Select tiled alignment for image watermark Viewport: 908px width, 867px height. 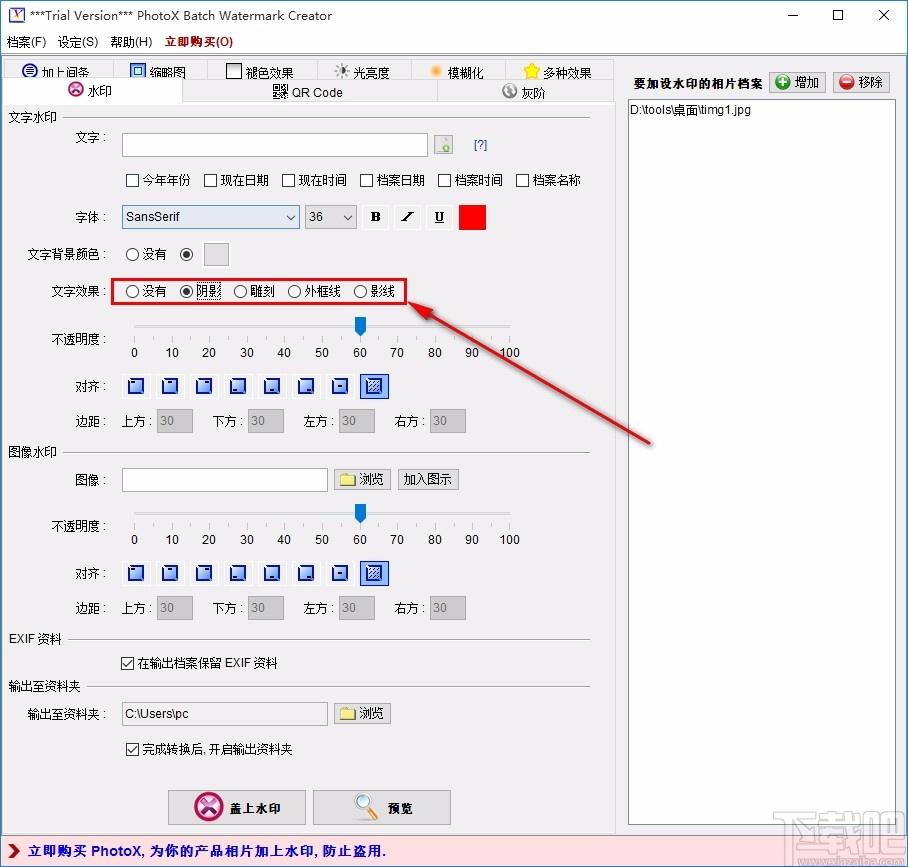374,573
